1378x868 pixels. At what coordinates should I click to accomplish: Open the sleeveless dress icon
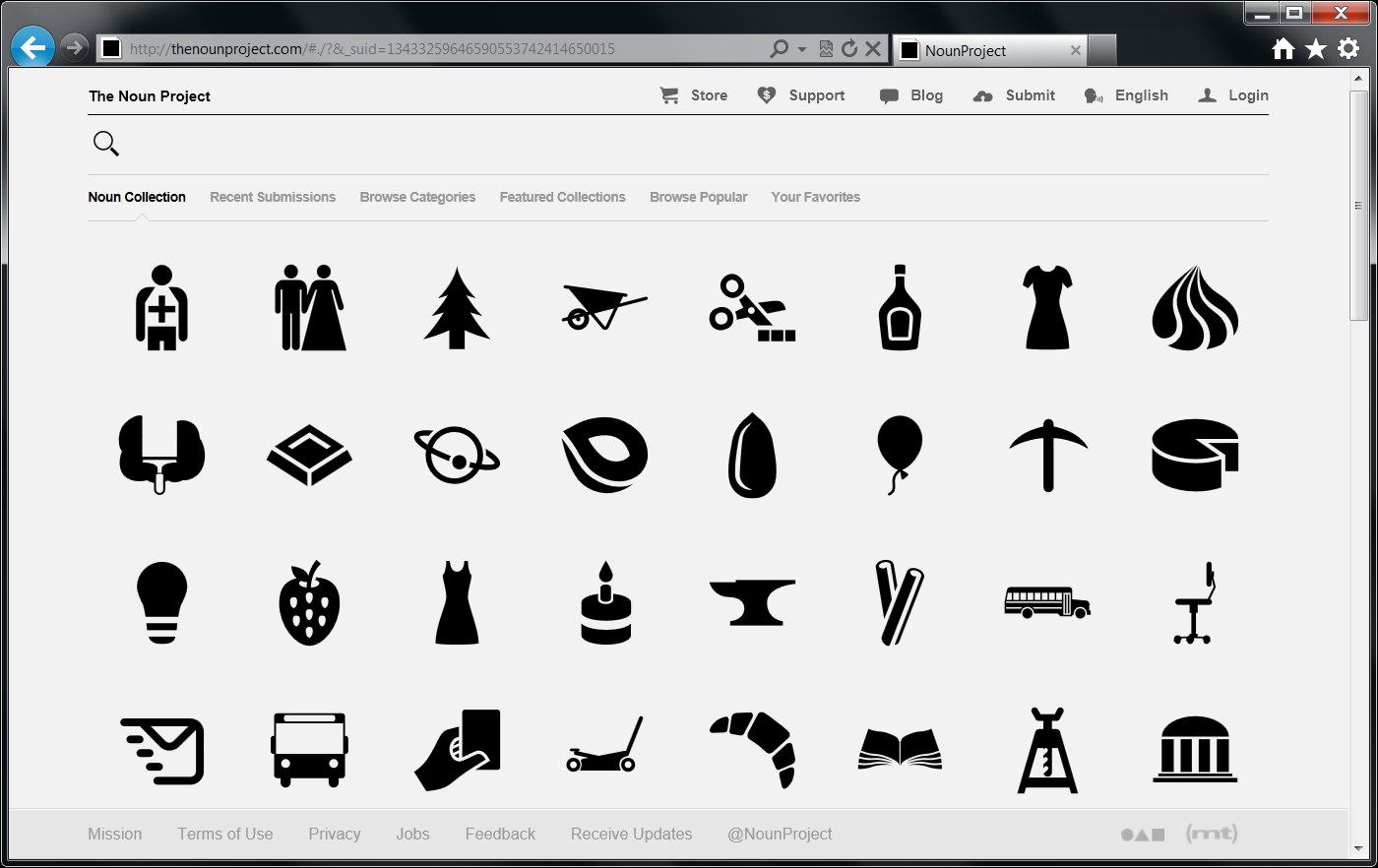[x=457, y=602]
